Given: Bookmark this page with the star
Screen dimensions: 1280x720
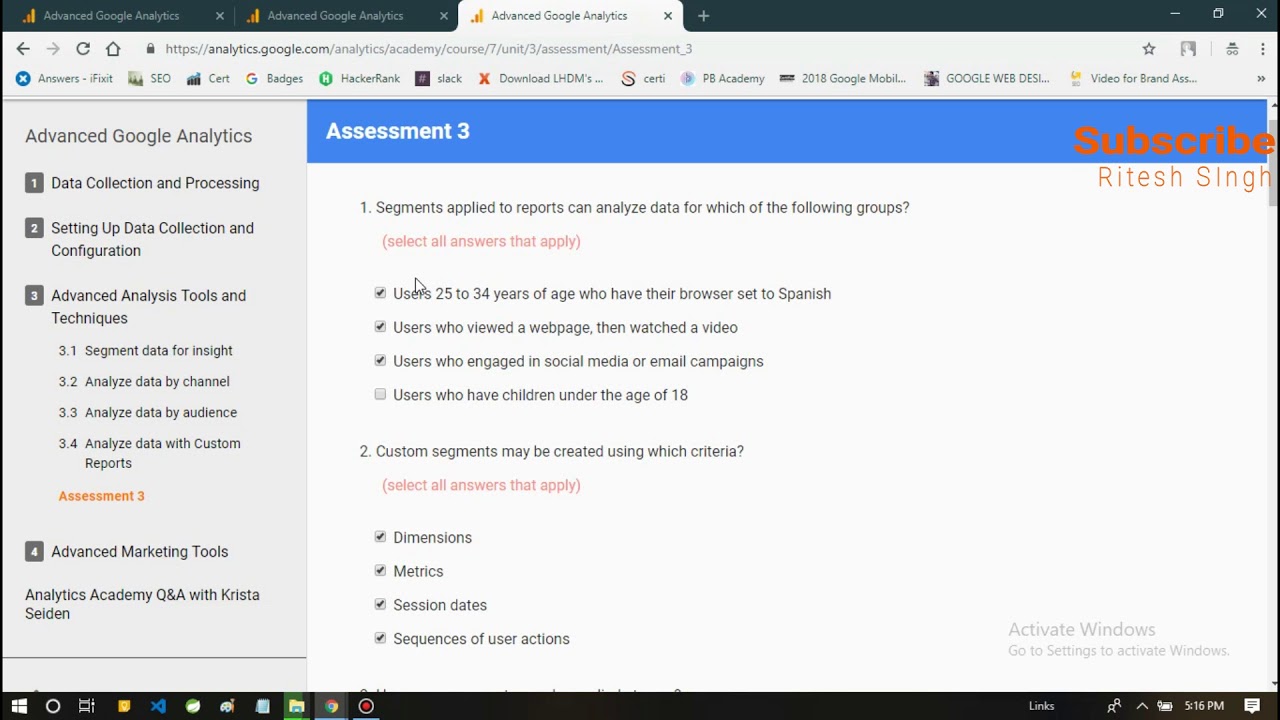Looking at the screenshot, I should tap(1149, 48).
